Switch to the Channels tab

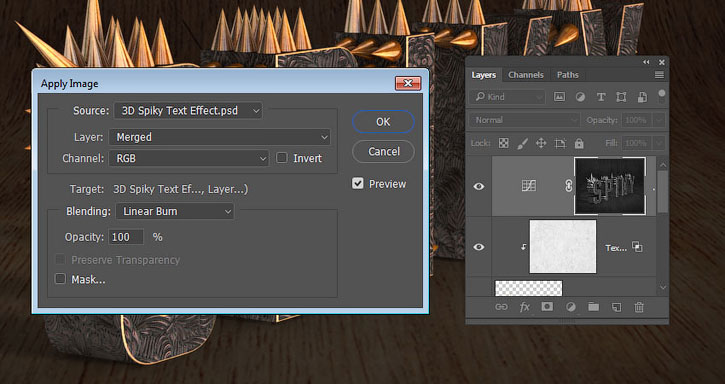click(526, 75)
